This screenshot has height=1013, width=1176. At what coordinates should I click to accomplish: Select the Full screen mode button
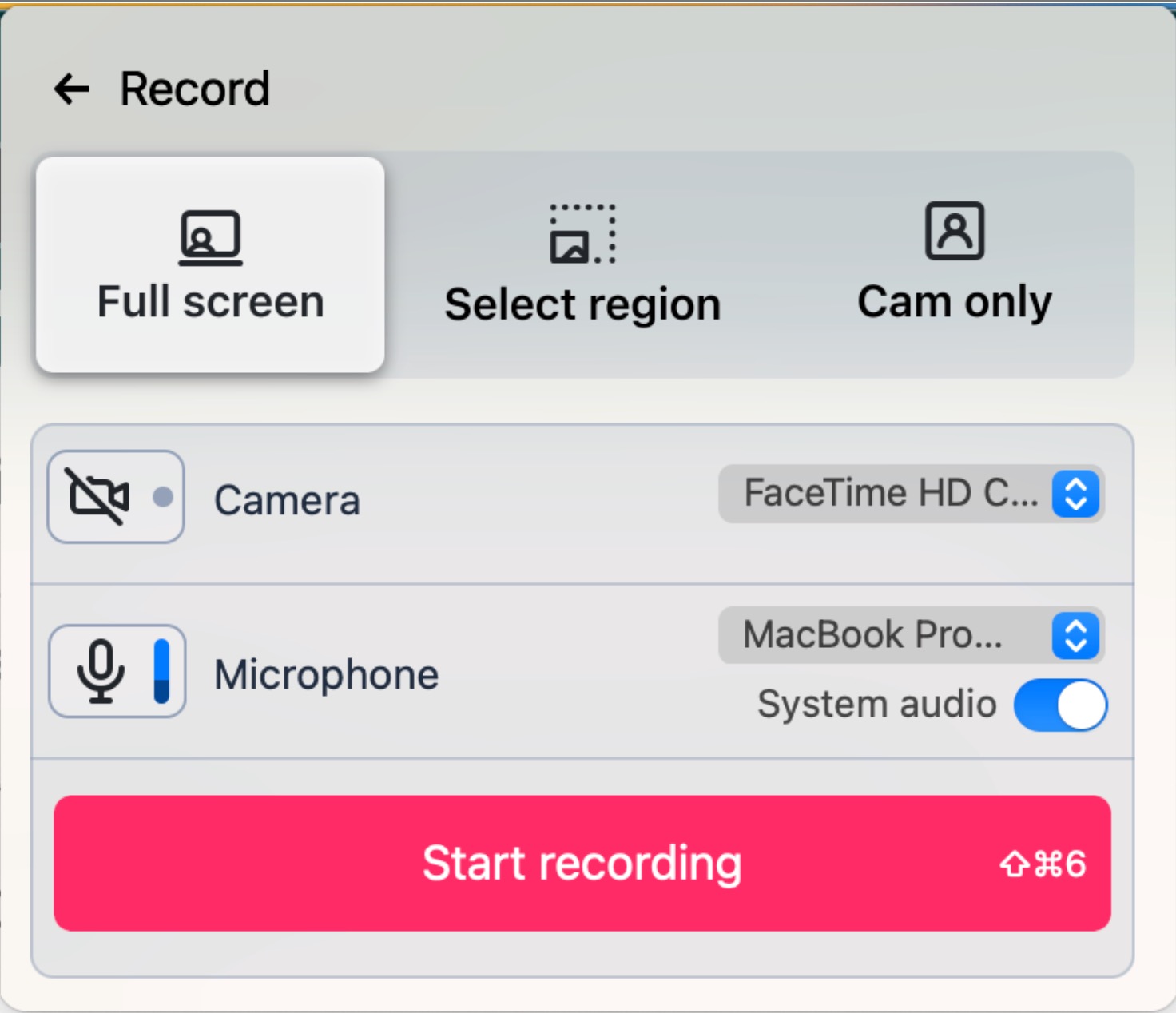[210, 264]
